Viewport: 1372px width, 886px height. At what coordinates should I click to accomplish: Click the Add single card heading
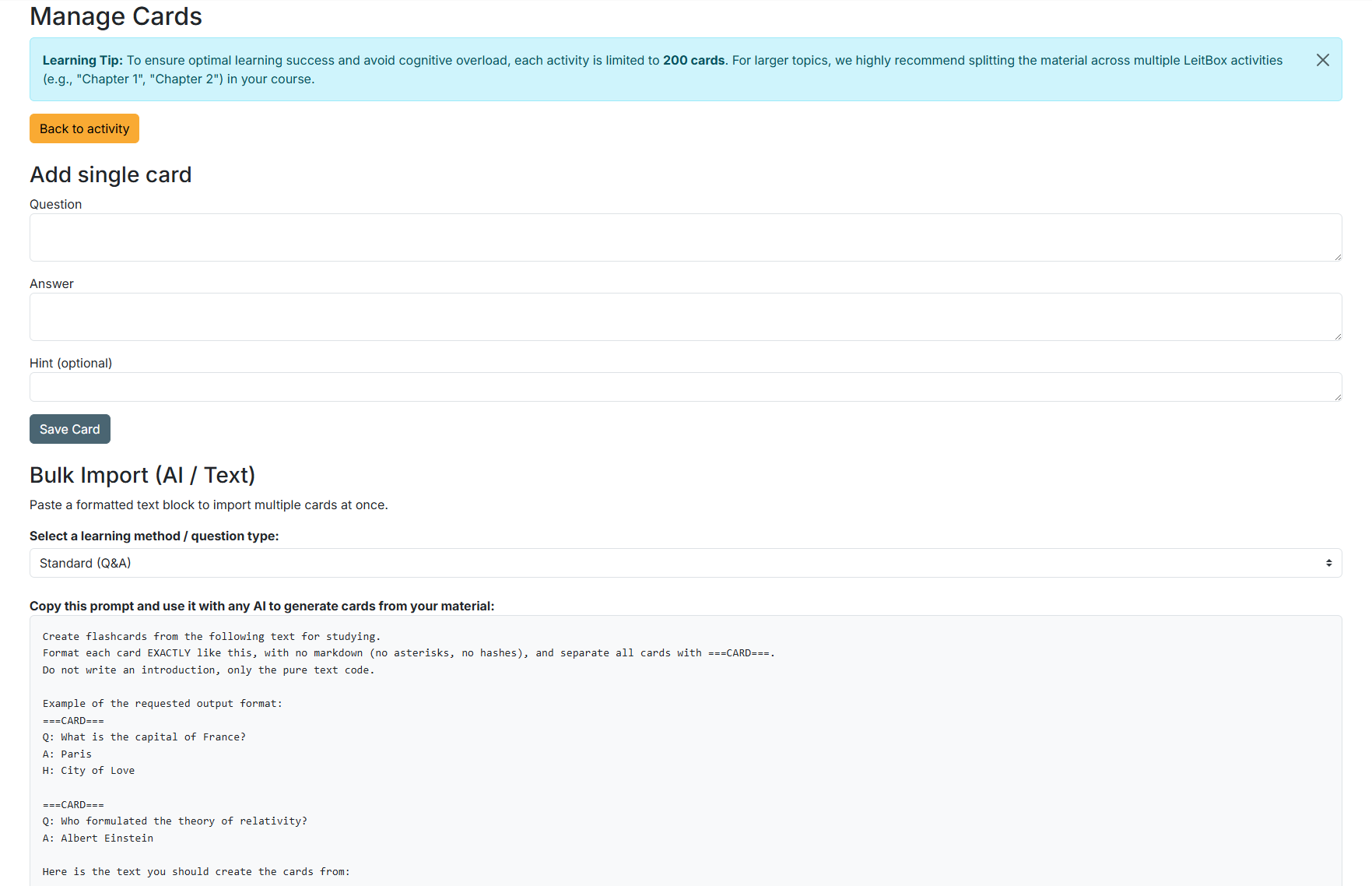pyautogui.click(x=111, y=174)
